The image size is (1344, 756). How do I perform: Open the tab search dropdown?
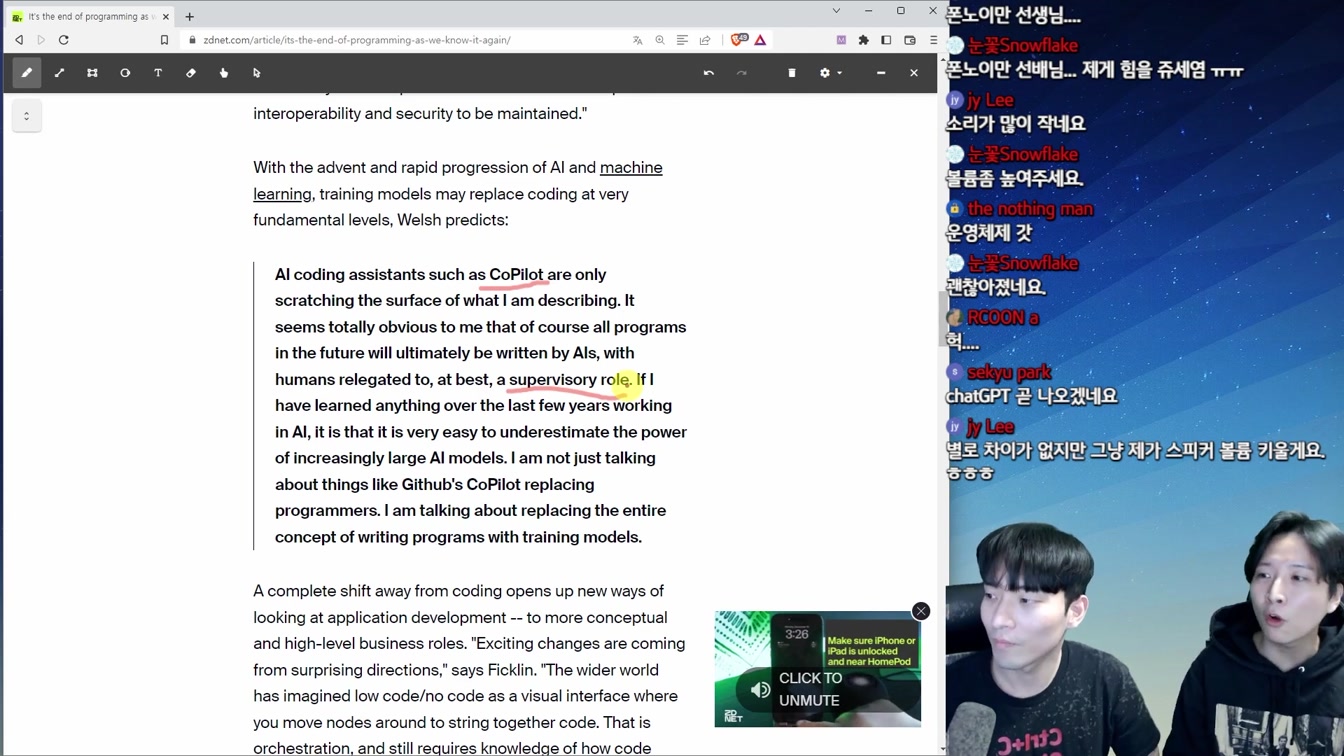click(836, 11)
